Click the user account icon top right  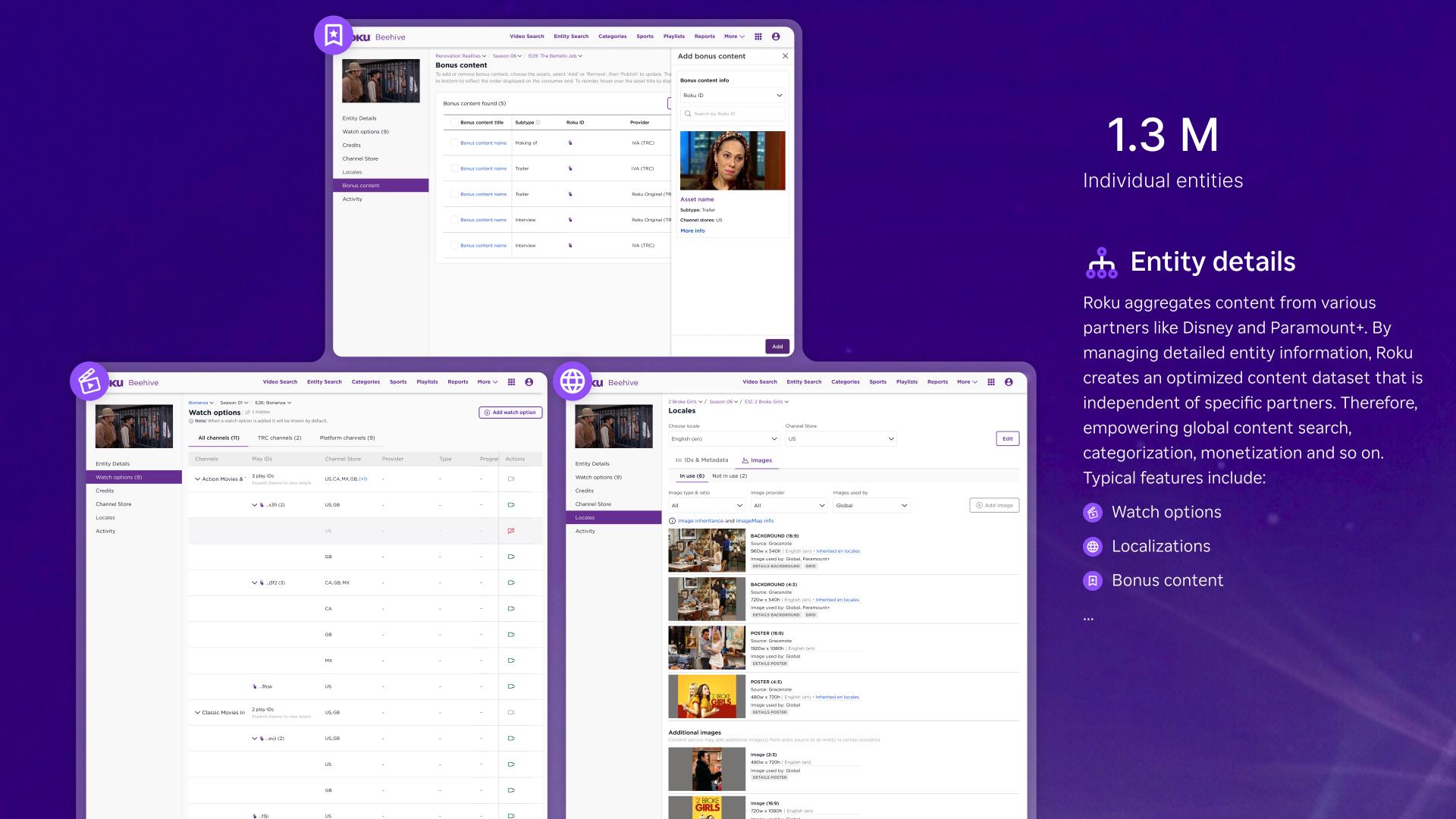coord(775,36)
